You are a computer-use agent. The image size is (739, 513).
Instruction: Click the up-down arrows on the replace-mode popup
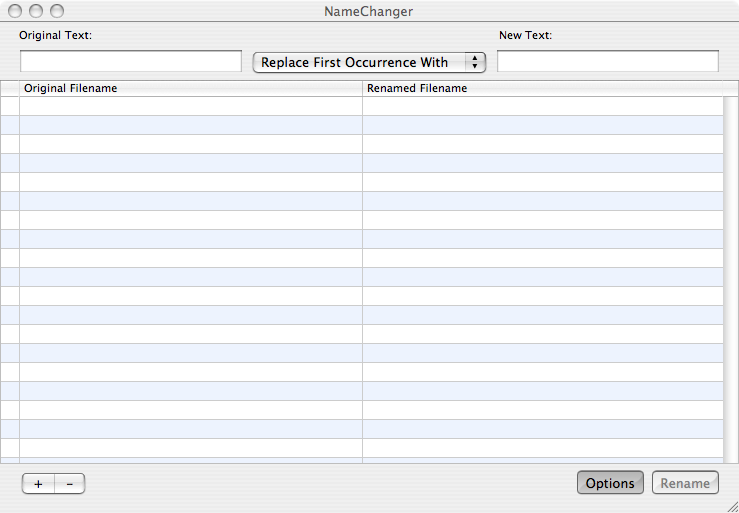tap(475, 62)
